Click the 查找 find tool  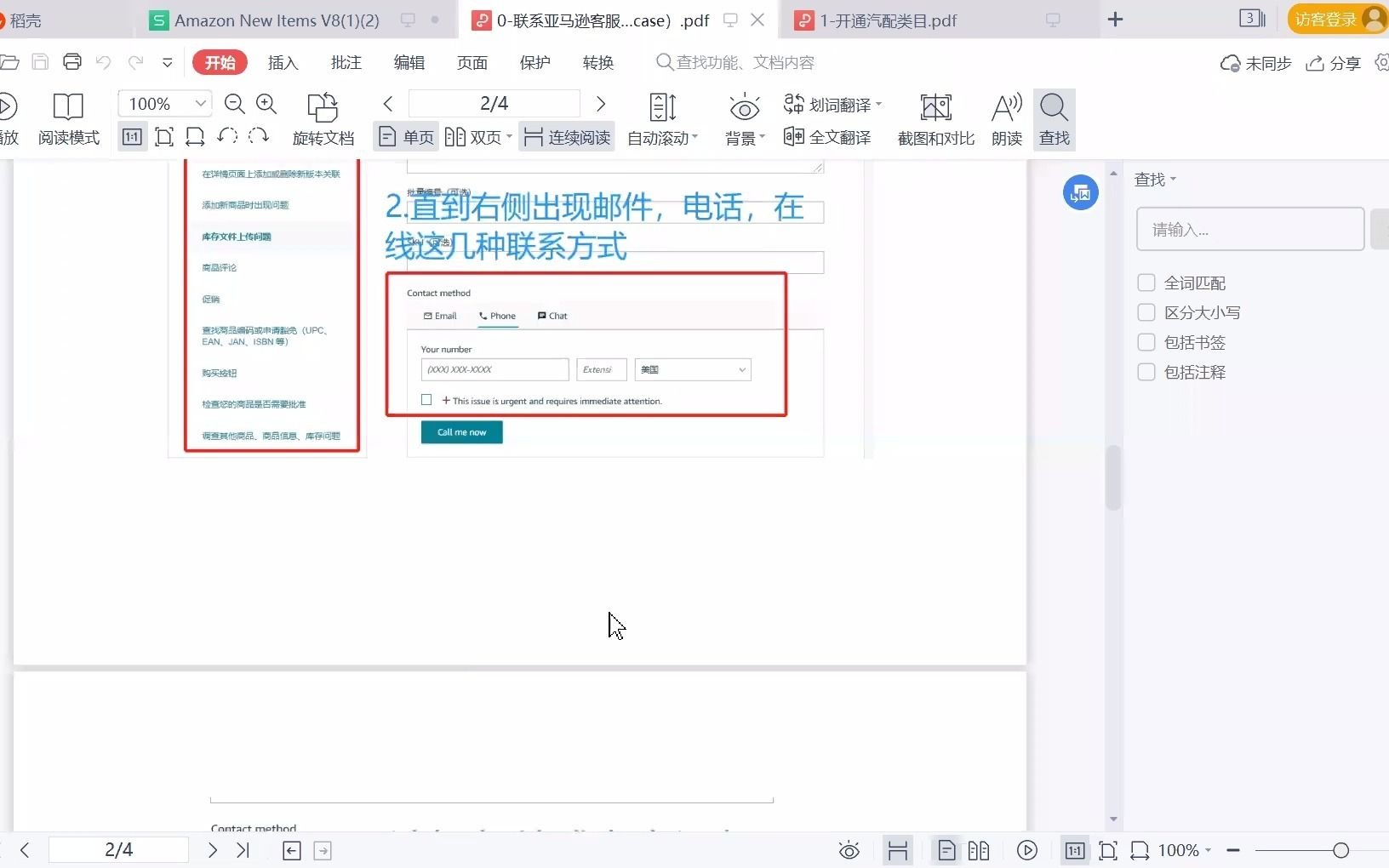[1055, 119]
